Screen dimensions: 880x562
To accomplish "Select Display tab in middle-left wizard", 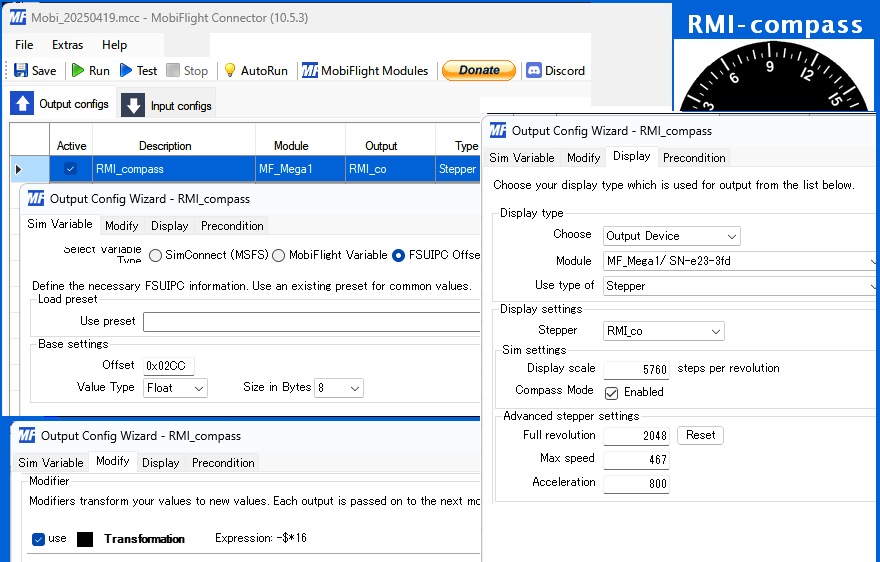I will (x=169, y=226).
